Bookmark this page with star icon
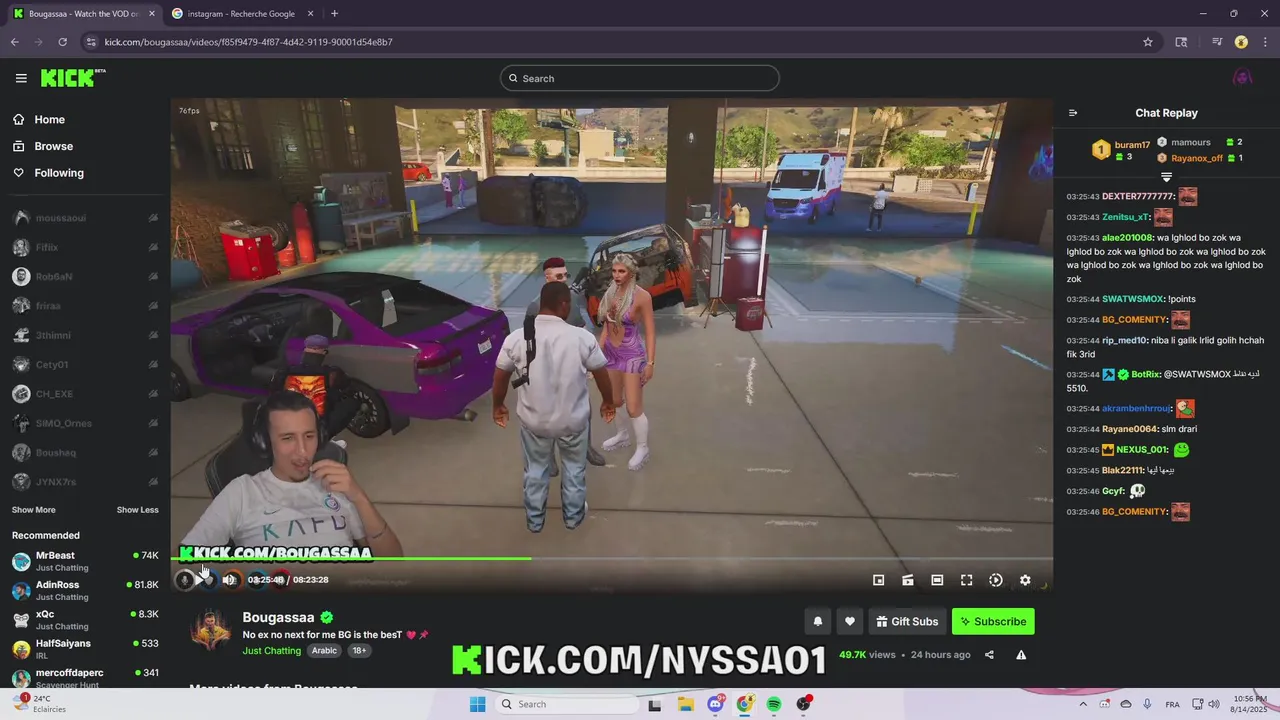Image resolution: width=1280 pixels, height=720 pixels. point(1148,42)
